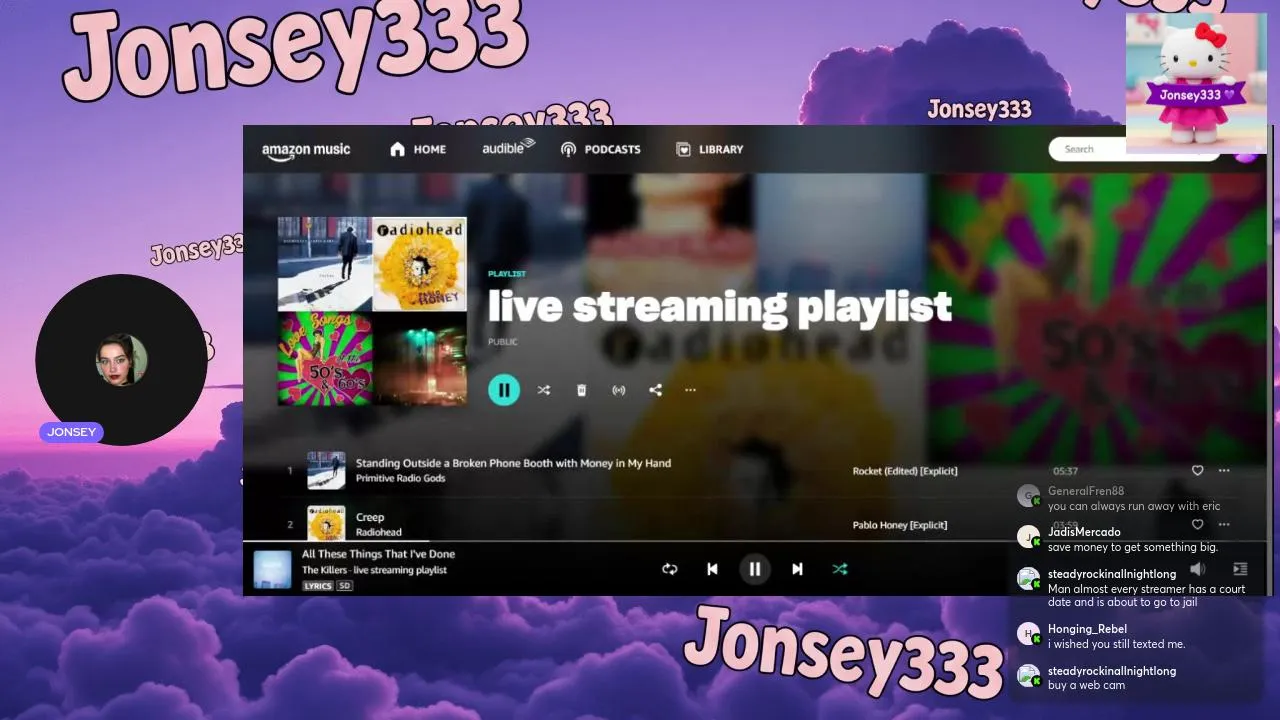Pause playback in the bottom player bar
This screenshot has height=720, width=1280.
(755, 569)
